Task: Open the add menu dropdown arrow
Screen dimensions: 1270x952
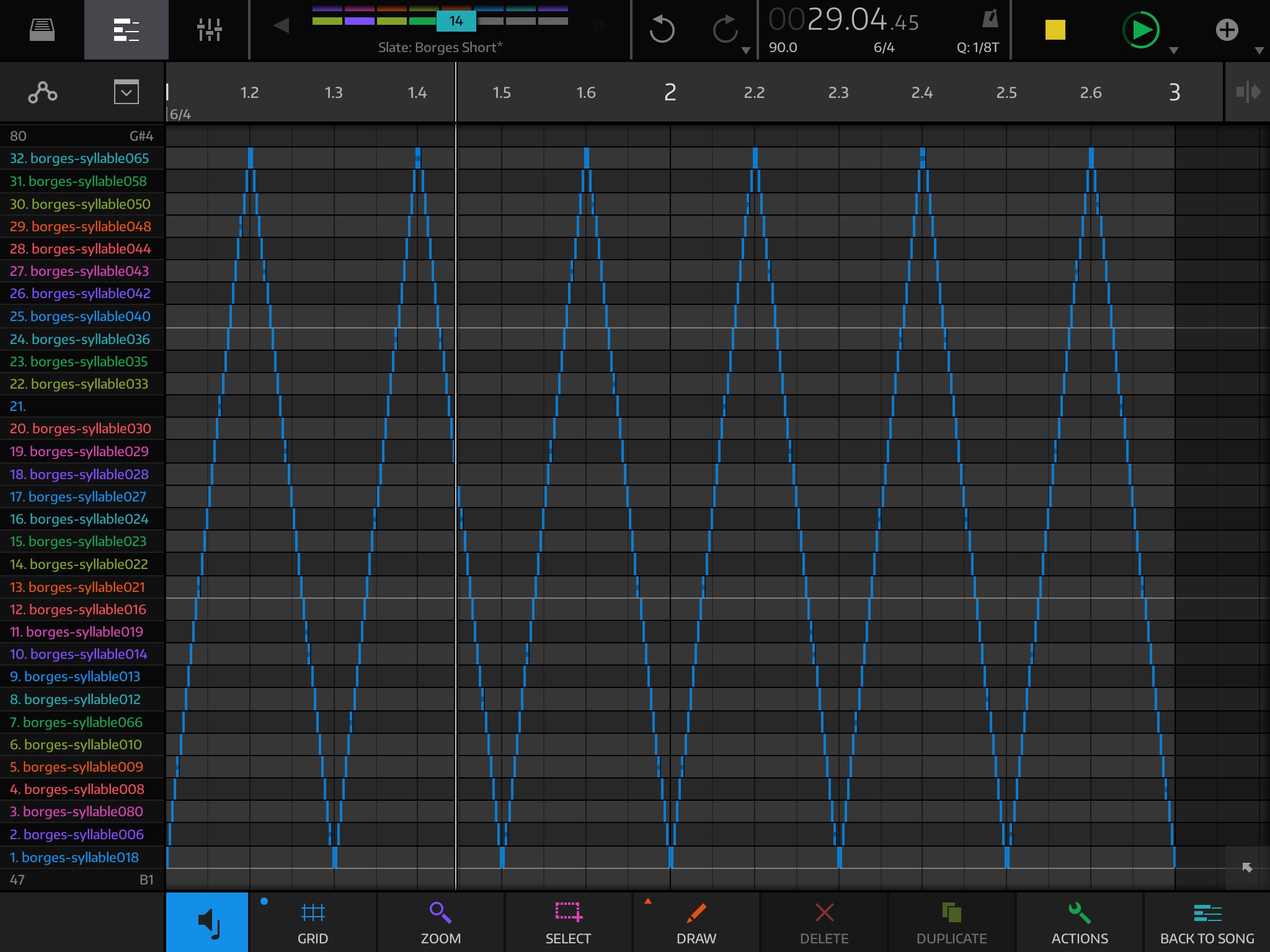Action: (x=1259, y=51)
